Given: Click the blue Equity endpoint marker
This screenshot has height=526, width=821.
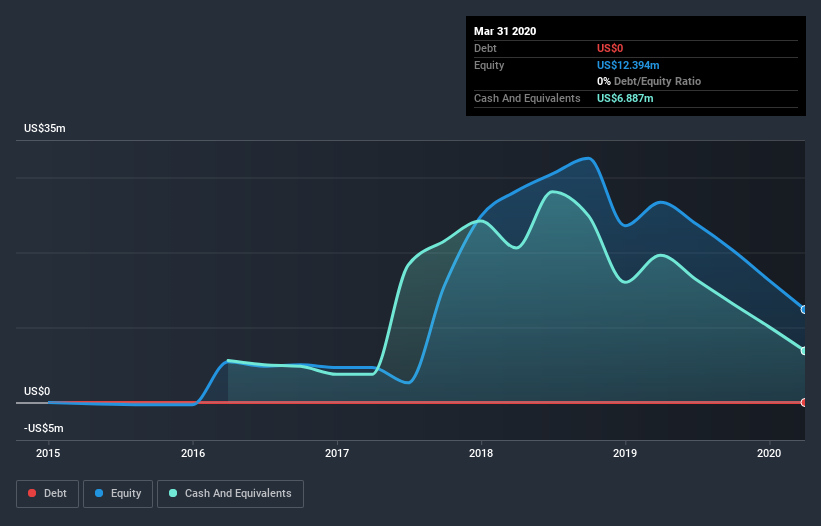Looking at the screenshot, I should (804, 310).
